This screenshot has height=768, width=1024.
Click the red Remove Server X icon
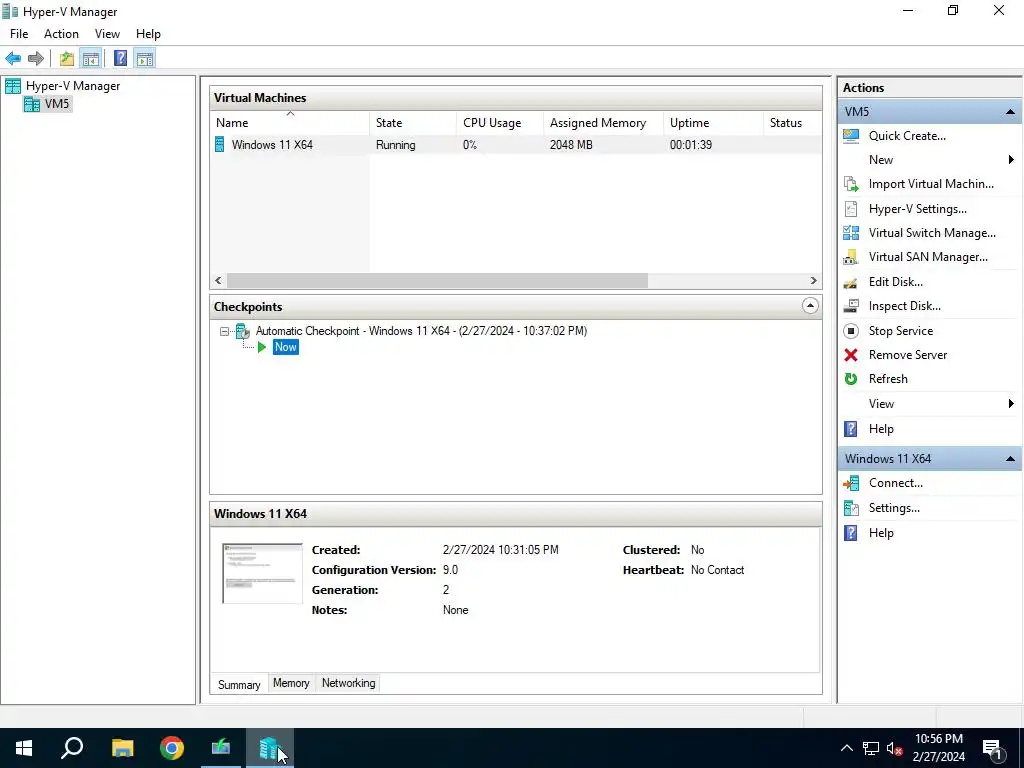pyautogui.click(x=851, y=355)
